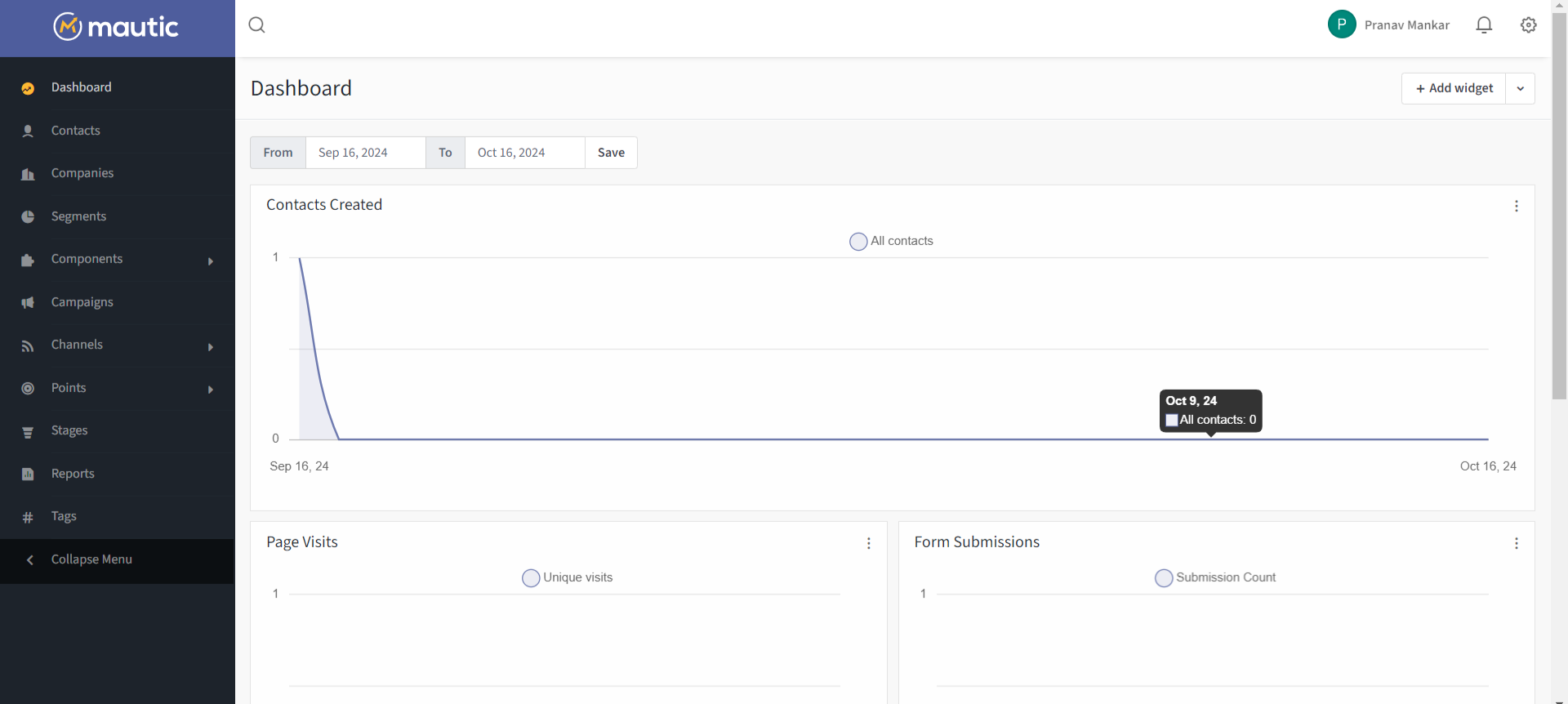Viewport: 1568px width, 704px height.
Task: Click the Tags hash icon
Action: pos(28,517)
